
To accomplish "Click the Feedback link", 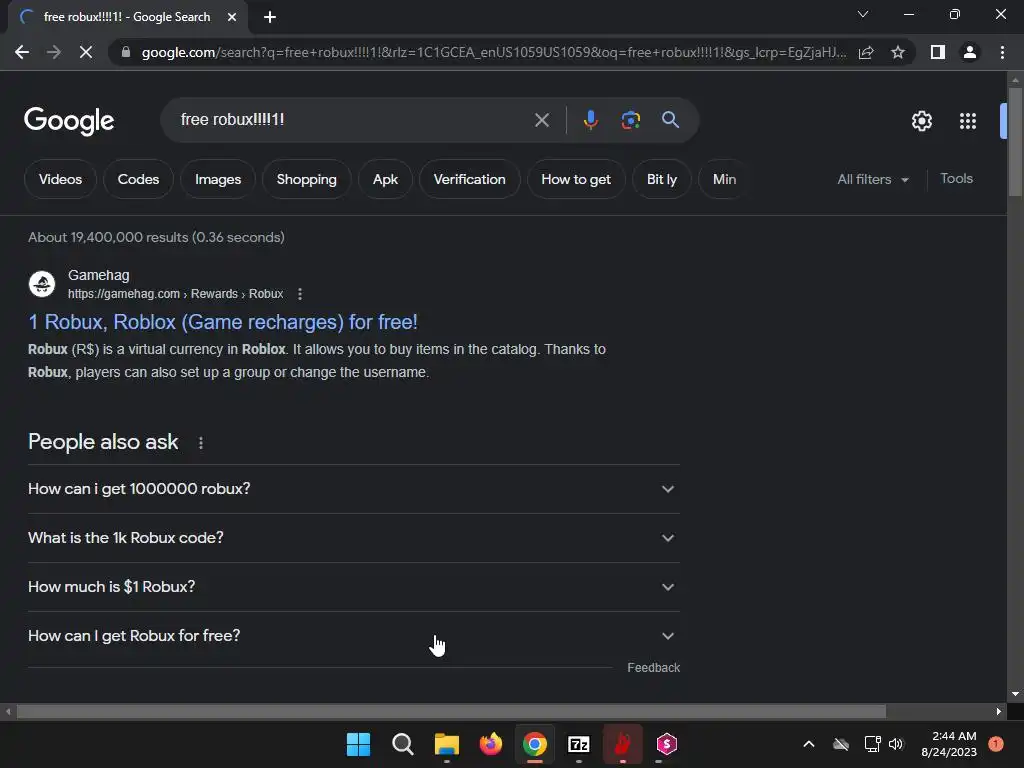I will click(653, 667).
